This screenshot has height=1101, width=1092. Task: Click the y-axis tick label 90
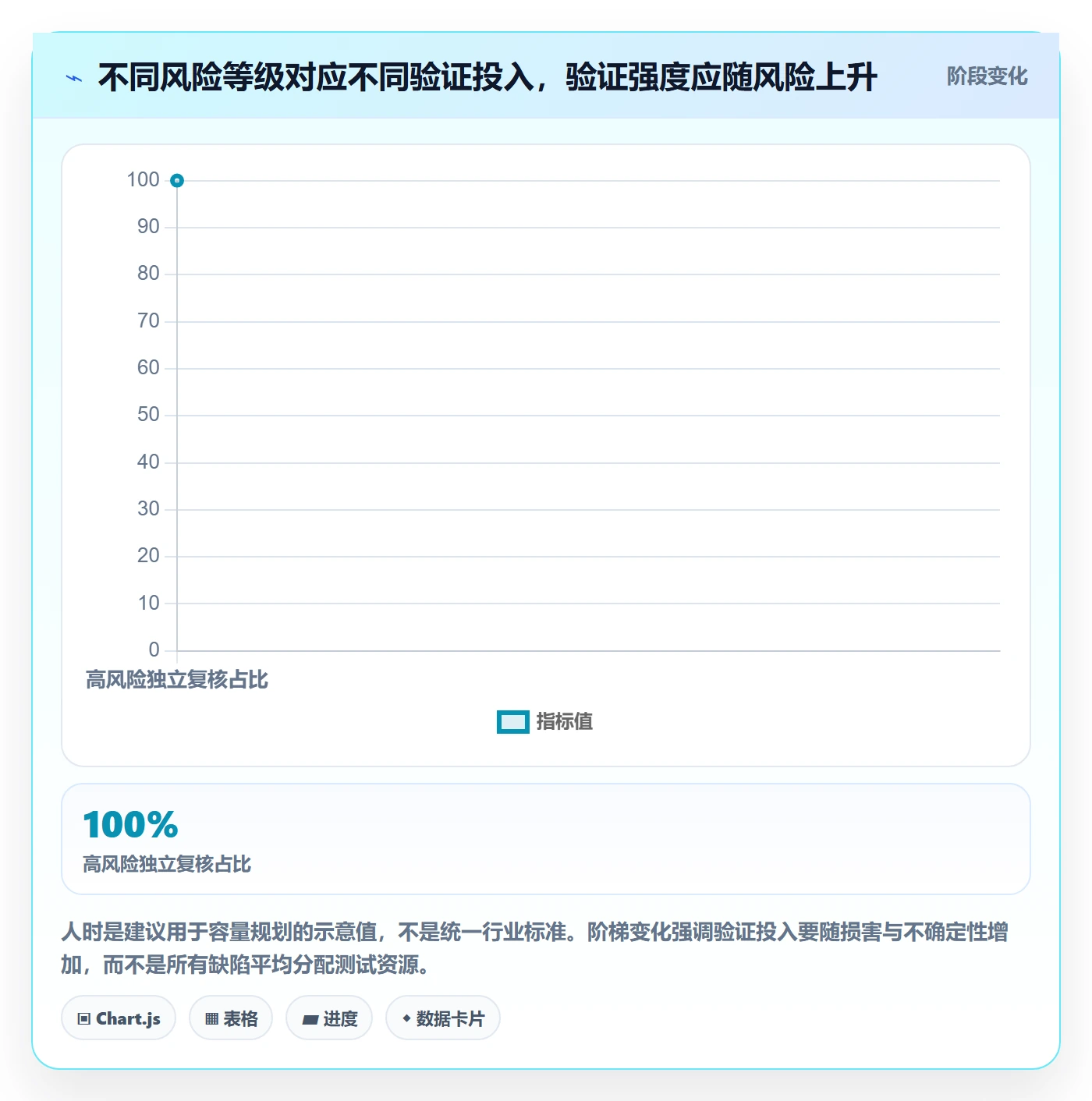pyautogui.click(x=148, y=227)
